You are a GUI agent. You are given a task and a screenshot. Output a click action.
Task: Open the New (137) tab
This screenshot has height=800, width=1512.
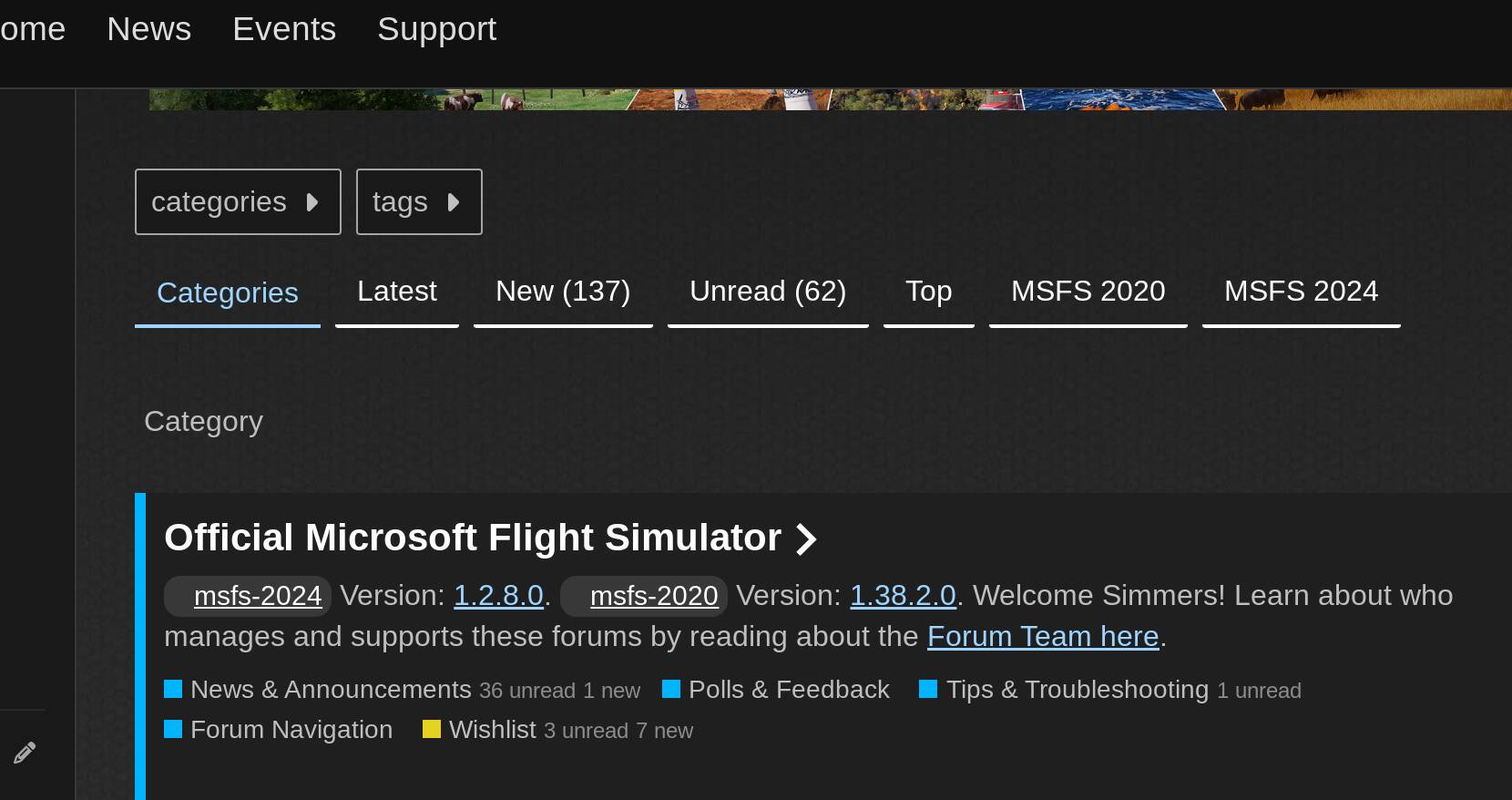tap(563, 291)
